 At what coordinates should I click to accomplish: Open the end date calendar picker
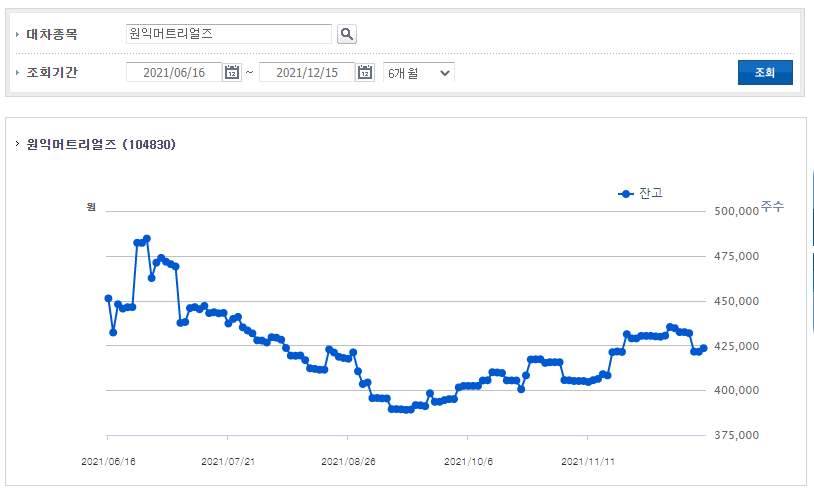365,72
